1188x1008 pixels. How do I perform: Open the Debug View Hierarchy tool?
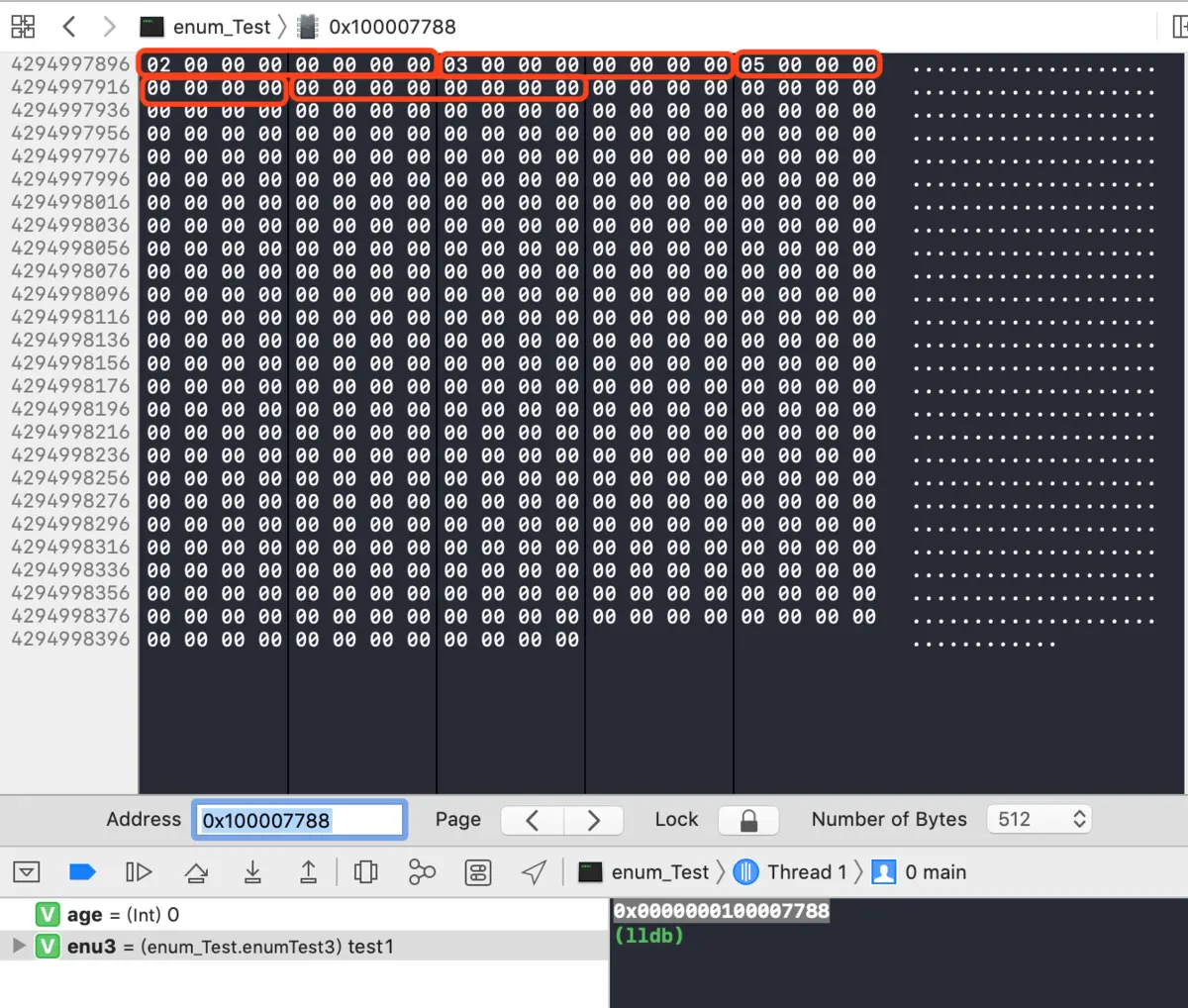pyautogui.click(x=365, y=871)
